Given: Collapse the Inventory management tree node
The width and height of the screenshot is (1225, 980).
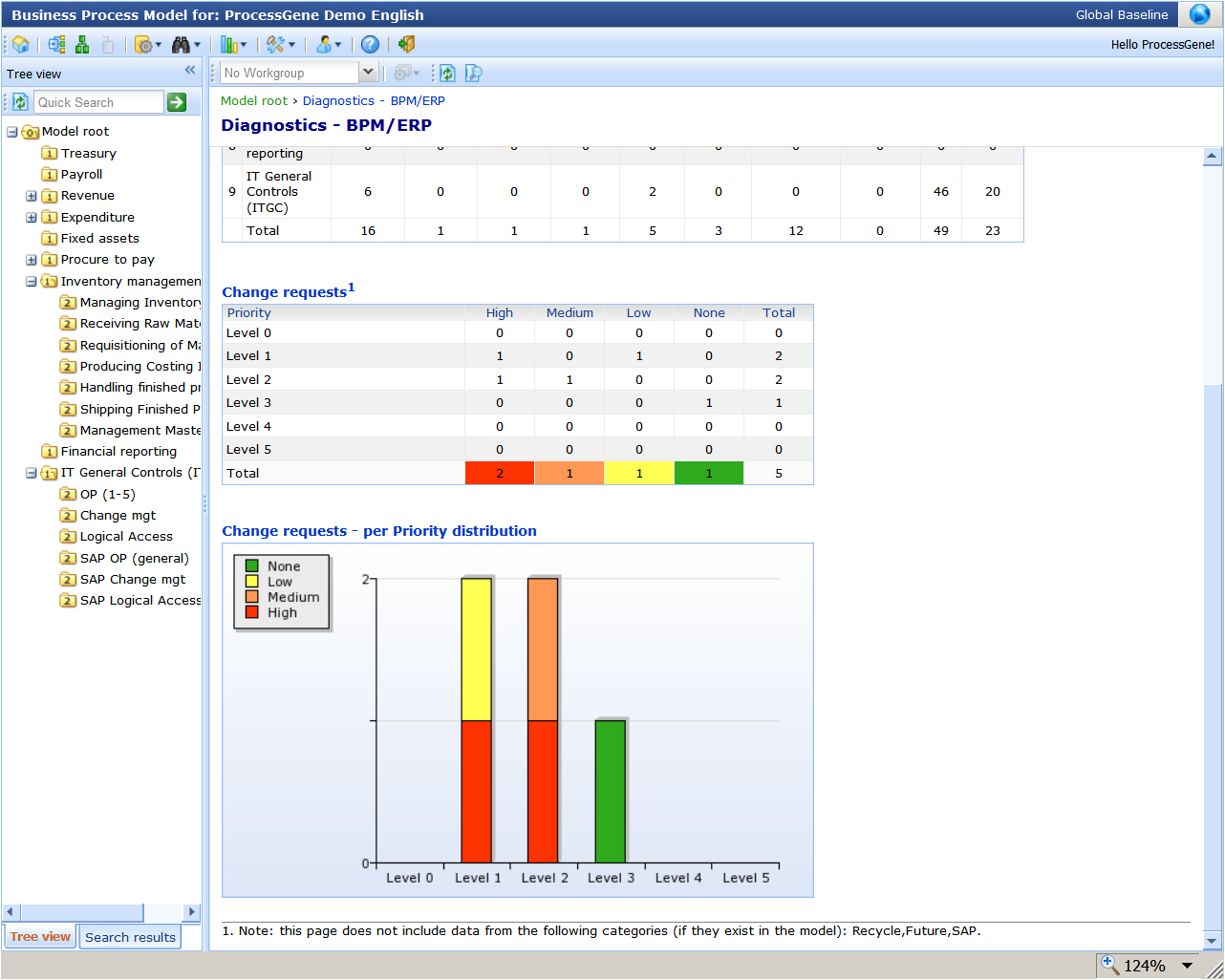Looking at the screenshot, I should click(x=32, y=282).
